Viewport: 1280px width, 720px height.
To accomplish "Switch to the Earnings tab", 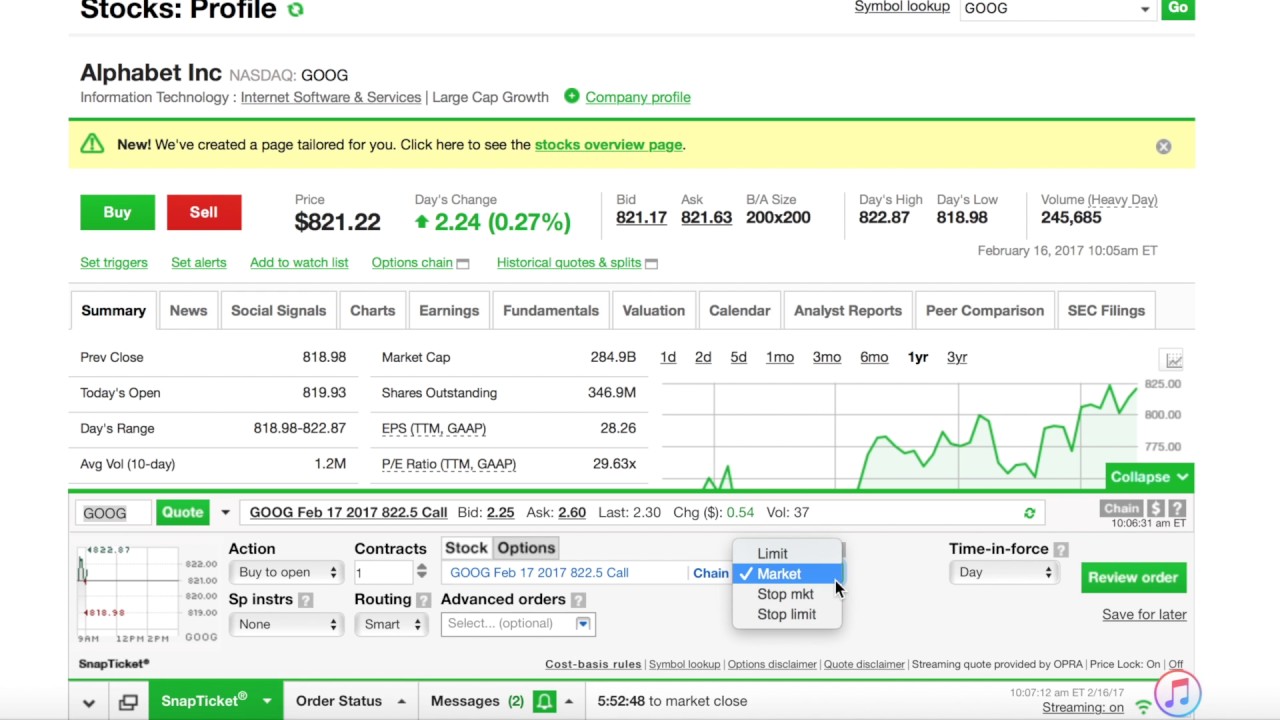I will click(x=449, y=310).
